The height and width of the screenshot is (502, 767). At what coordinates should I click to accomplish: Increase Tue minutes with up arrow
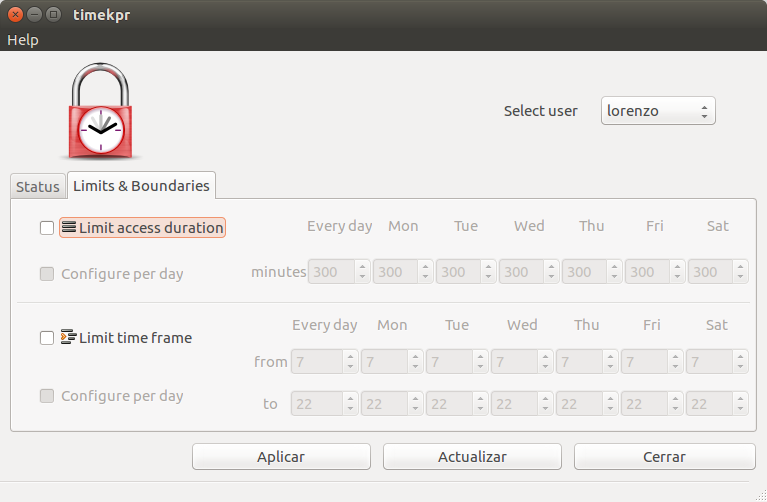pyautogui.click(x=488, y=267)
